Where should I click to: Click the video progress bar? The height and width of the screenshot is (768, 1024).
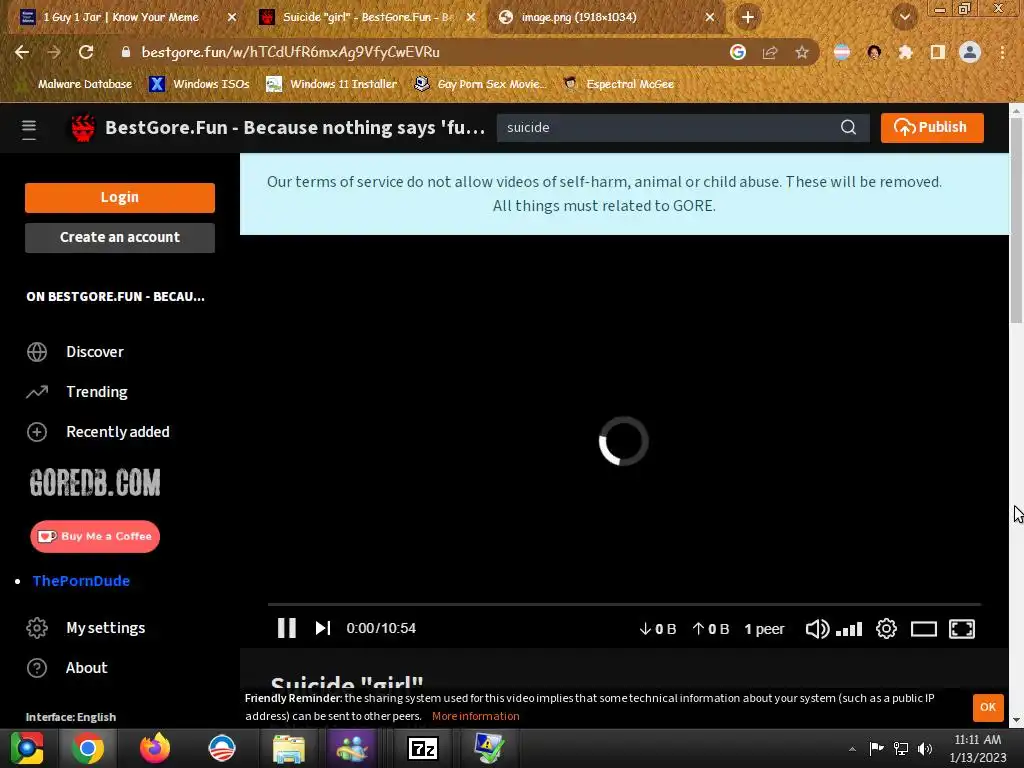624,605
